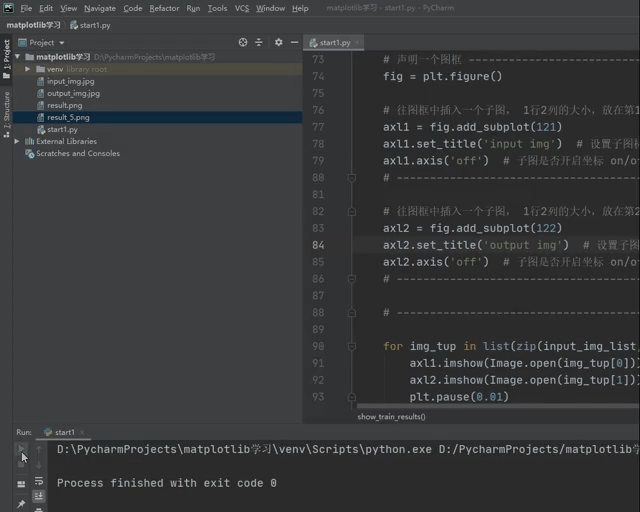Open the Window menu
The height and width of the screenshot is (512, 640).
pyautogui.click(x=270, y=8)
